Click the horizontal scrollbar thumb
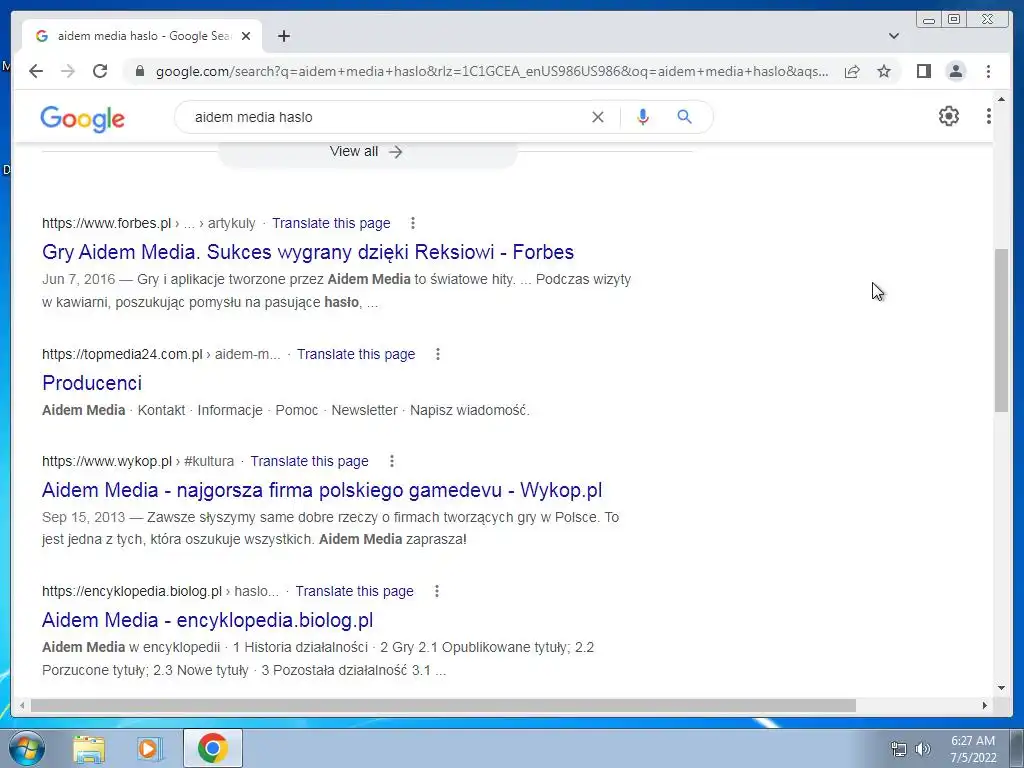 pos(443,705)
